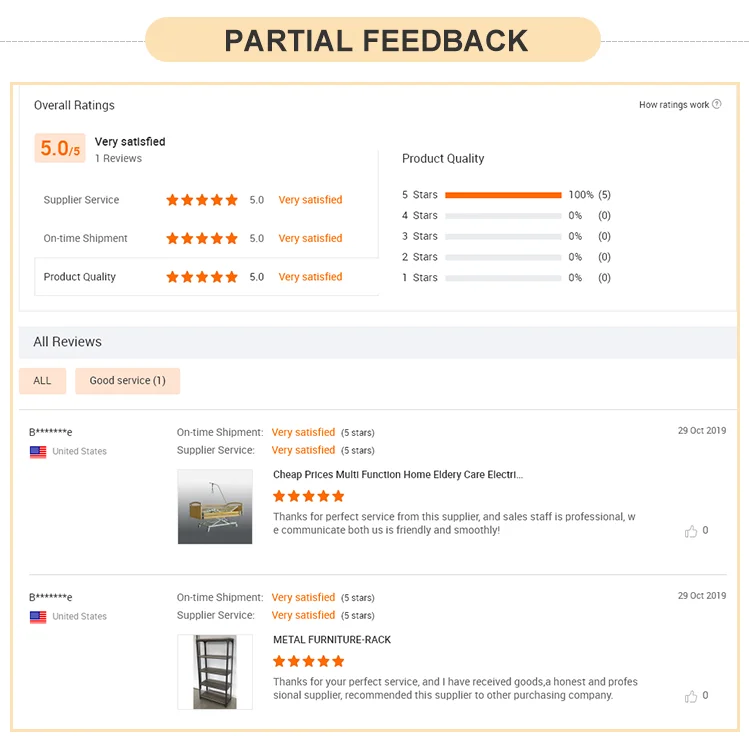The image size is (750, 736).
Task: Click the Supplier Service star rating
Action: (x=202, y=200)
